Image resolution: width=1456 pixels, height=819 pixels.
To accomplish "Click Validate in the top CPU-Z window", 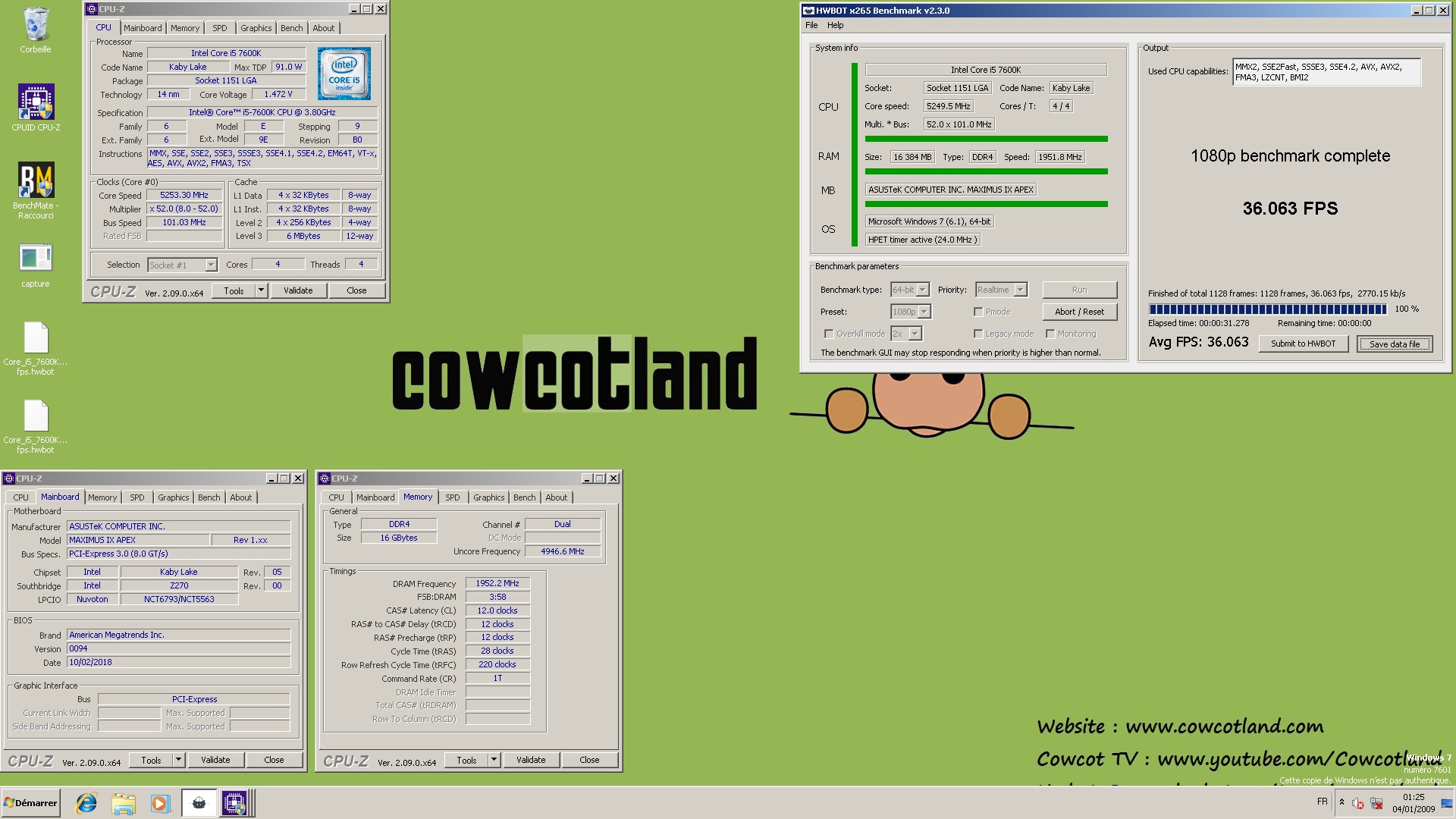I will pyautogui.click(x=298, y=290).
